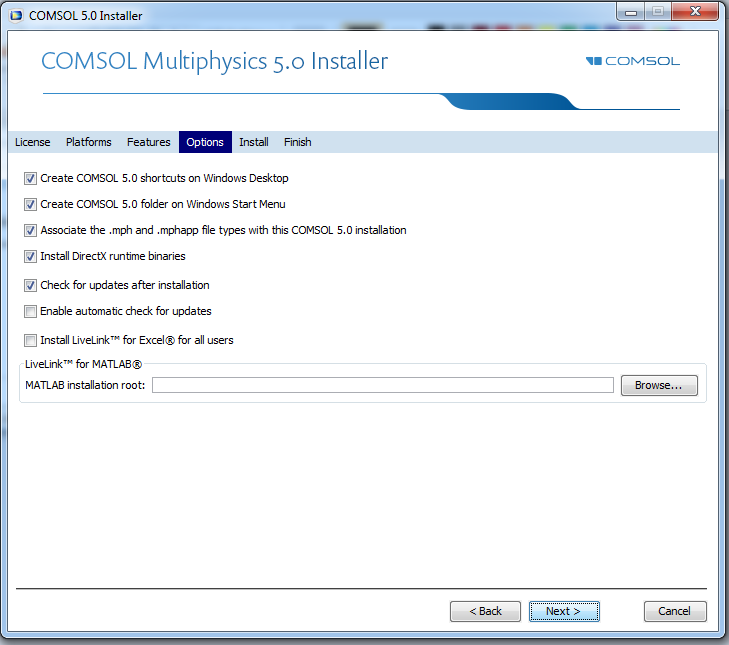Close the COMSOL 5.0 Installer window
729x645 pixels.
[x=695, y=12]
